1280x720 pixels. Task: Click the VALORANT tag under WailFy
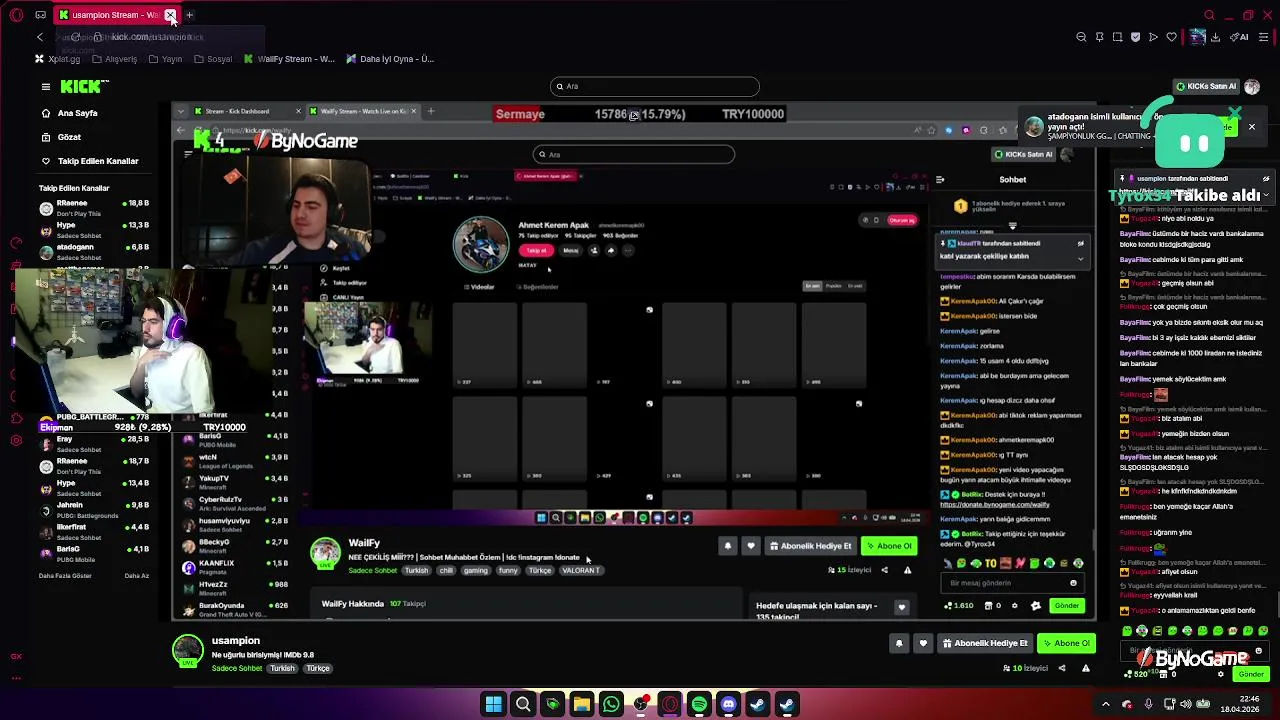click(581, 571)
